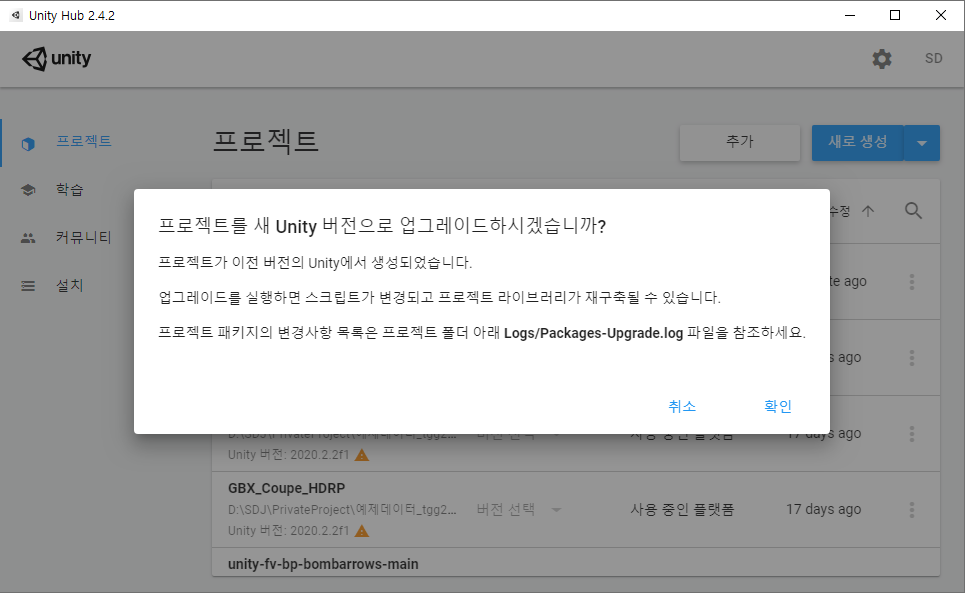The width and height of the screenshot is (965, 593).
Task: Open the SD account menu
Action: tap(934, 58)
